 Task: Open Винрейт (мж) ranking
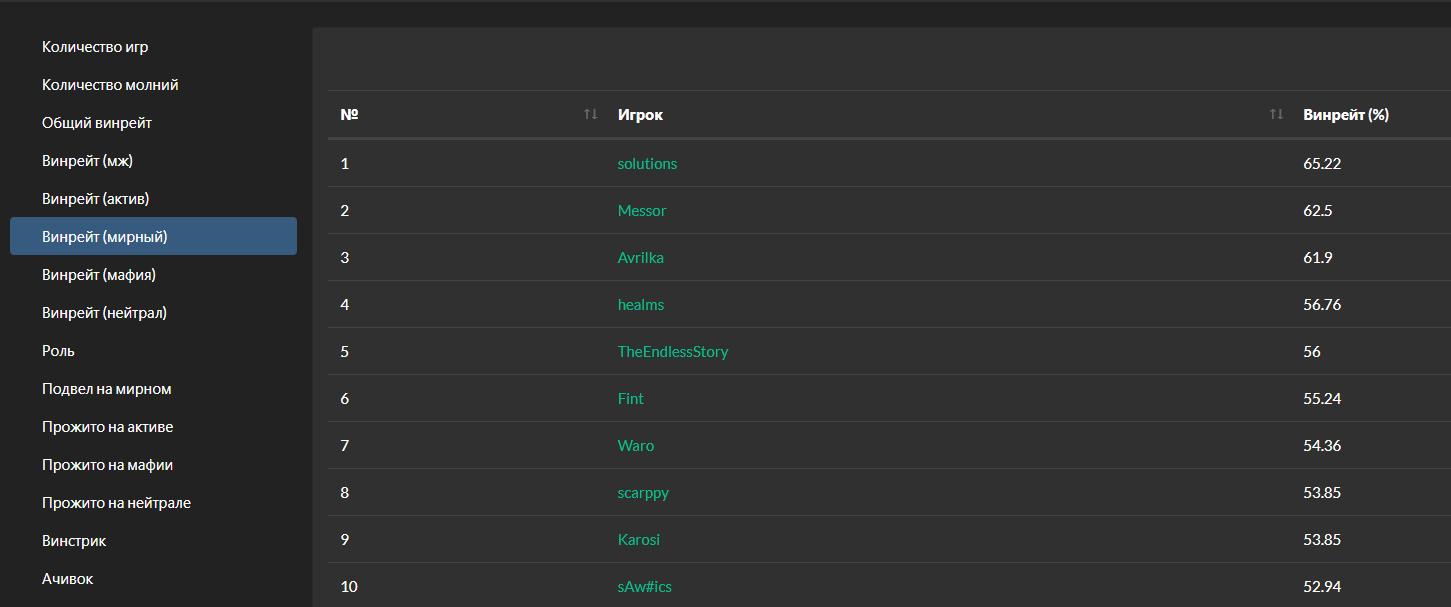[87, 161]
